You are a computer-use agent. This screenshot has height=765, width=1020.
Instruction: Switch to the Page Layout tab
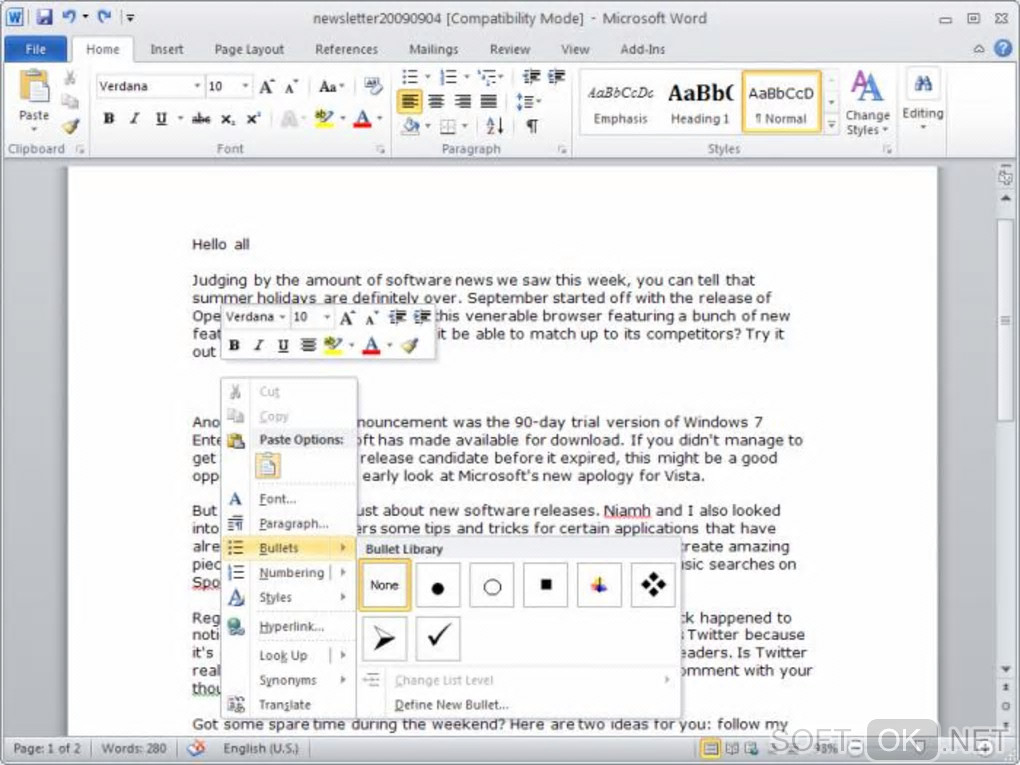[x=249, y=49]
